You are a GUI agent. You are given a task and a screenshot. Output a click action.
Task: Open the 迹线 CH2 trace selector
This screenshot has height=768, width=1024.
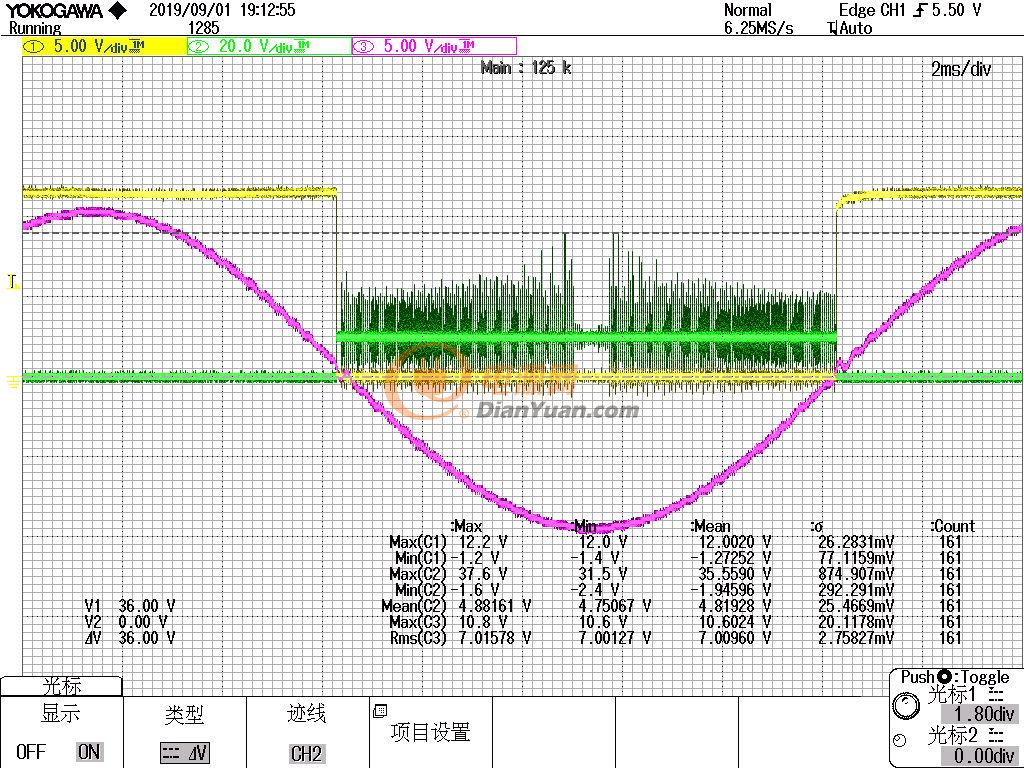pos(307,753)
